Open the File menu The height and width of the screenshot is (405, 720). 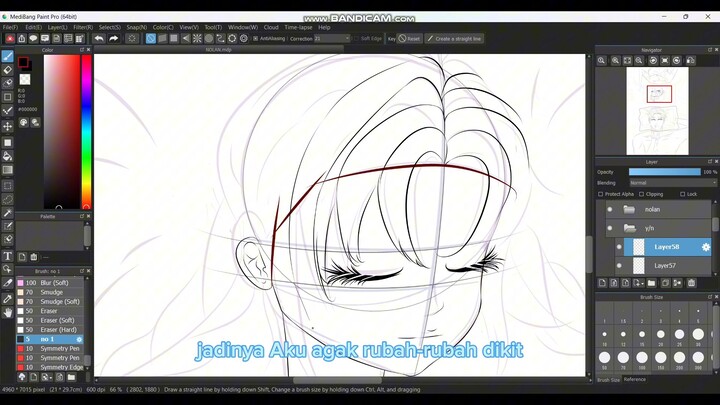pos(10,28)
